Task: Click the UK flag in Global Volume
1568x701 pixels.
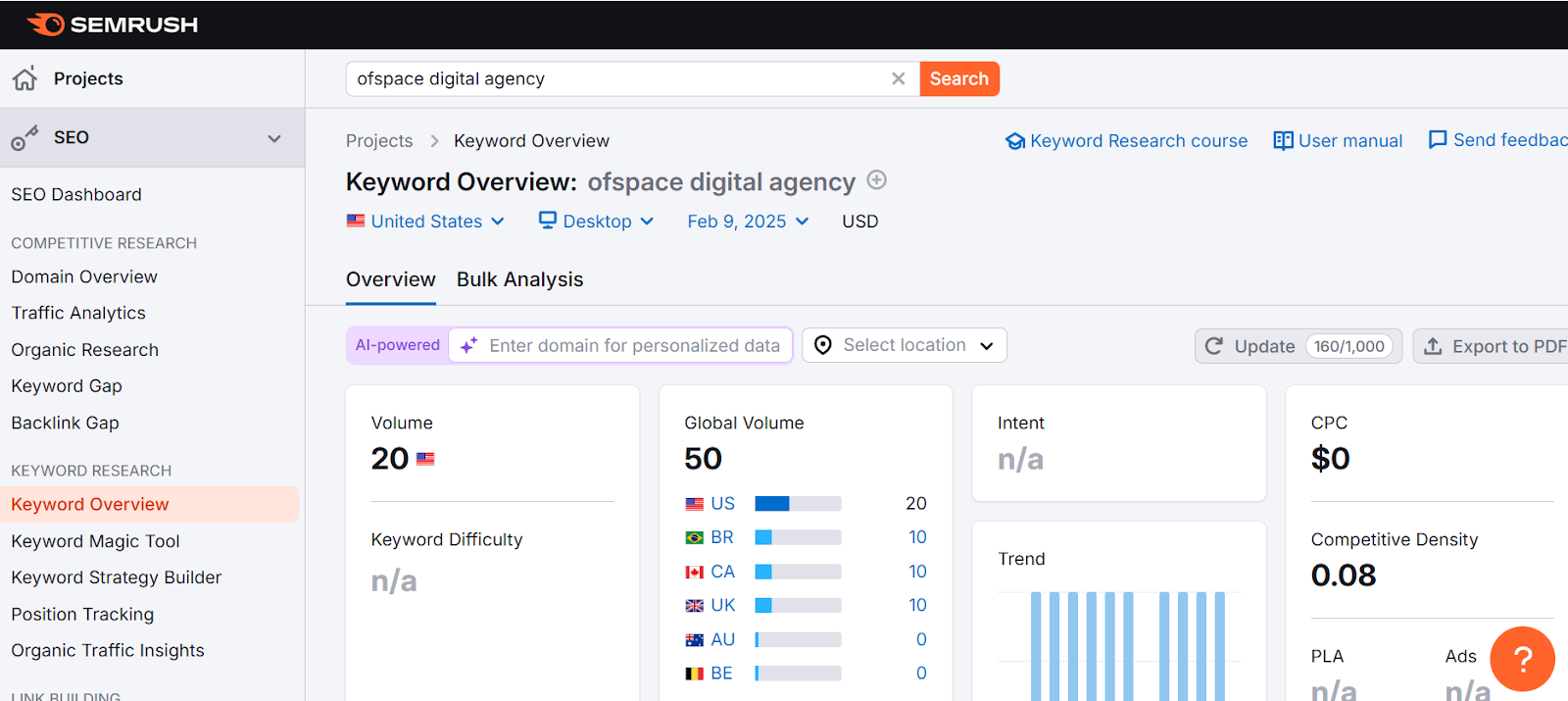Action: click(695, 606)
